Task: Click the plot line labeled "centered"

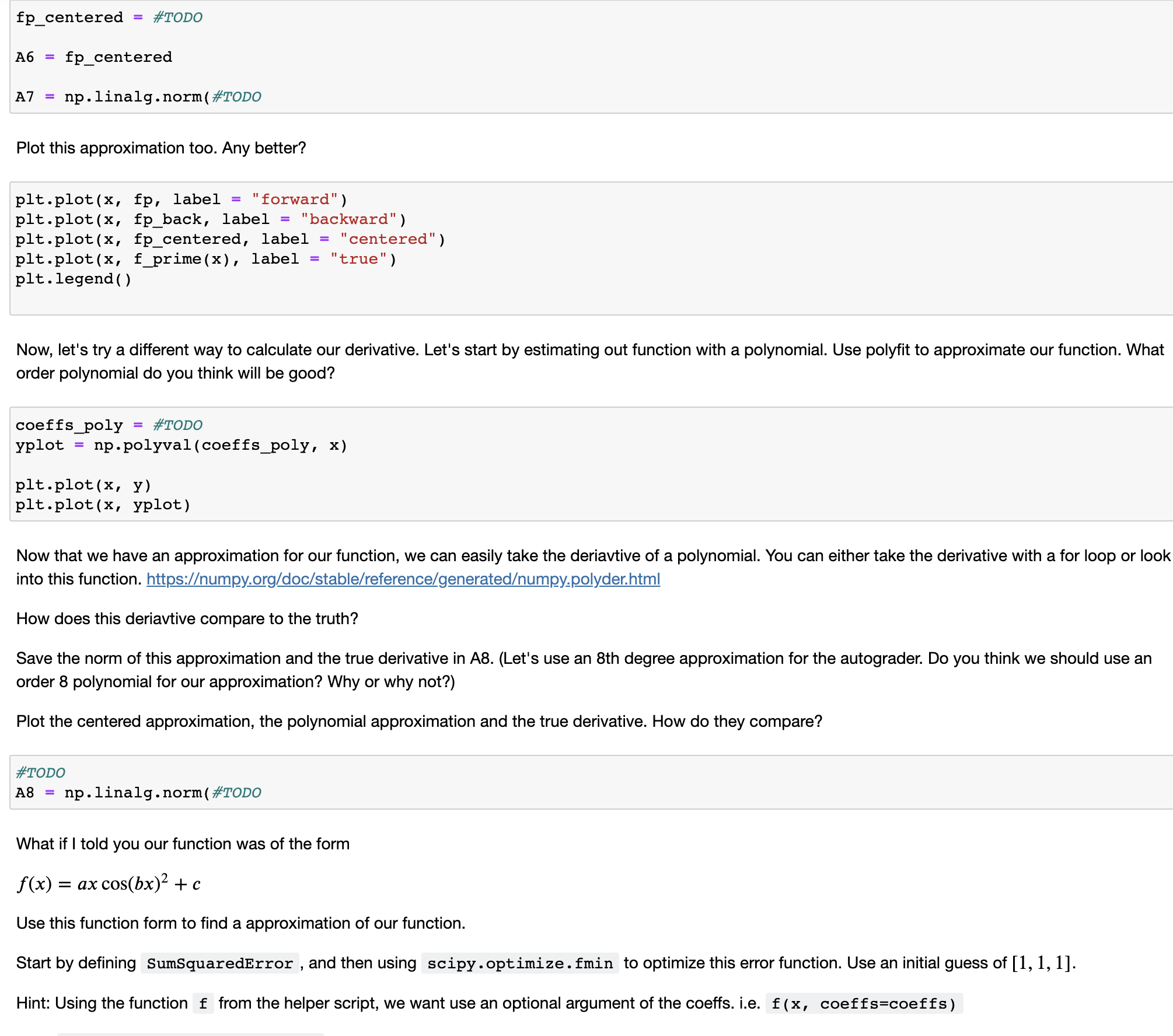Action: (230, 239)
